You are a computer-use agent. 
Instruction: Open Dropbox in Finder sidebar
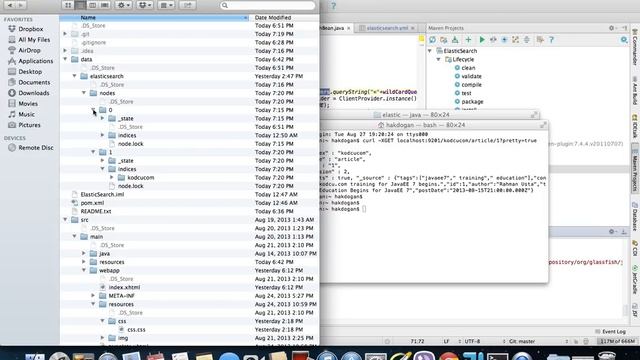coord(25,29)
